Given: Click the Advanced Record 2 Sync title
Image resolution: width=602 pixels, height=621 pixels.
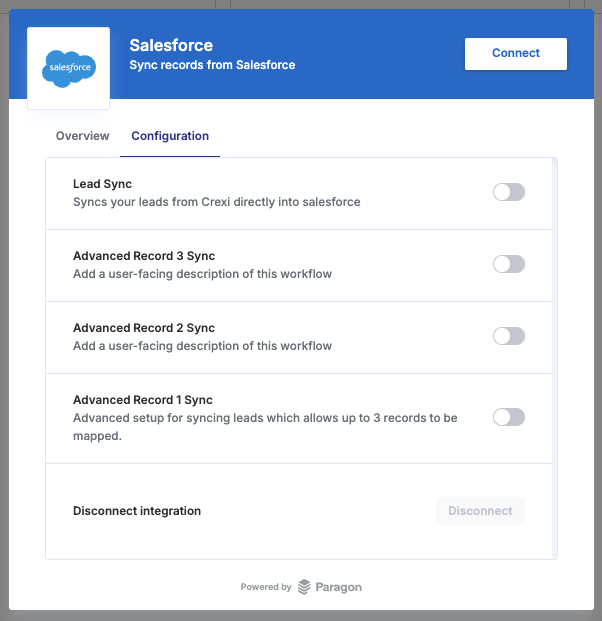Looking at the screenshot, I should pos(143,328).
